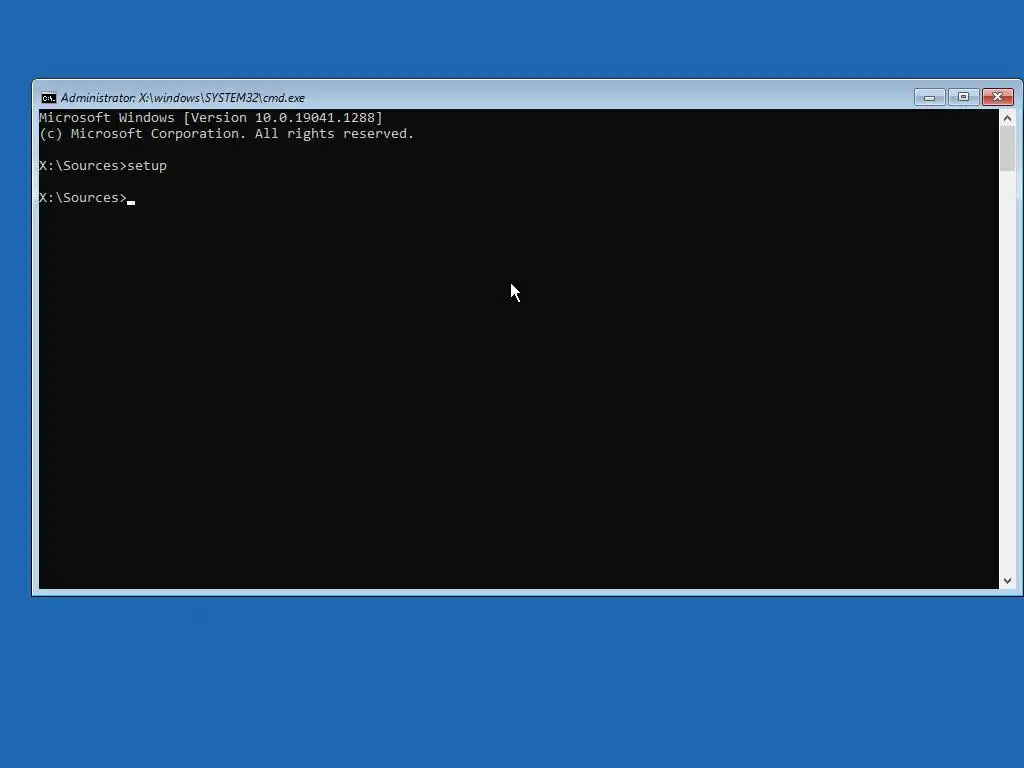1024x768 pixels.
Task: Maximize the Command Prompt window
Action: 963,97
